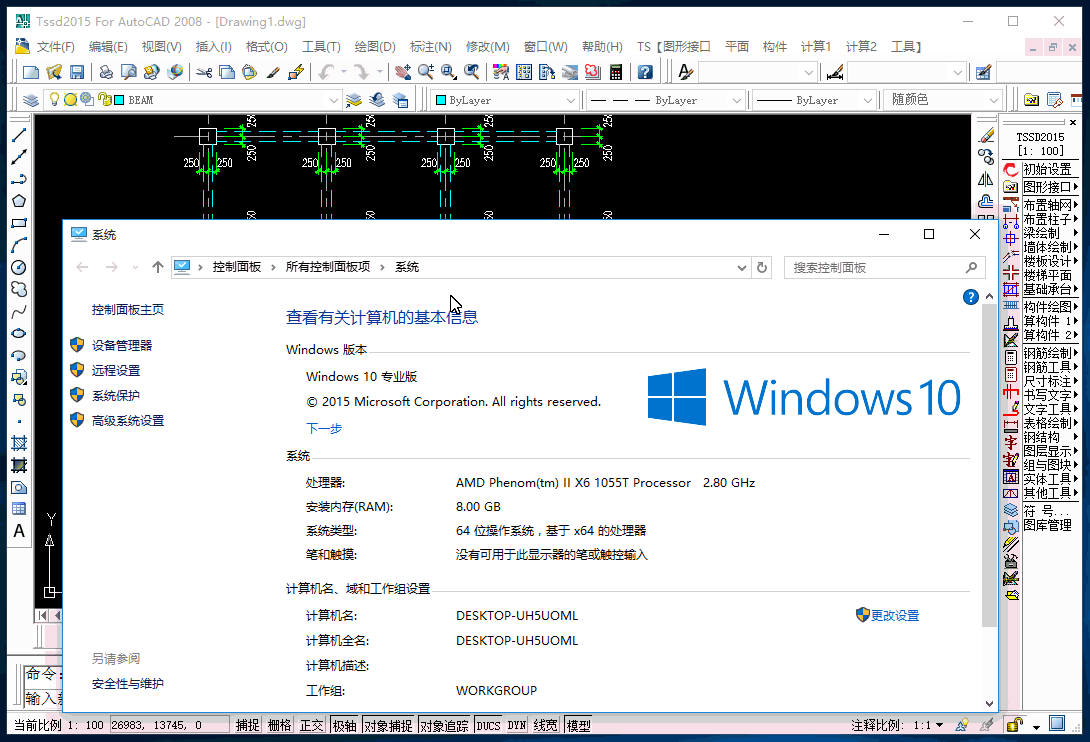Screen dimensions: 1090x742
Task: Toggle 正交 ortho mode
Action: (x=311, y=725)
